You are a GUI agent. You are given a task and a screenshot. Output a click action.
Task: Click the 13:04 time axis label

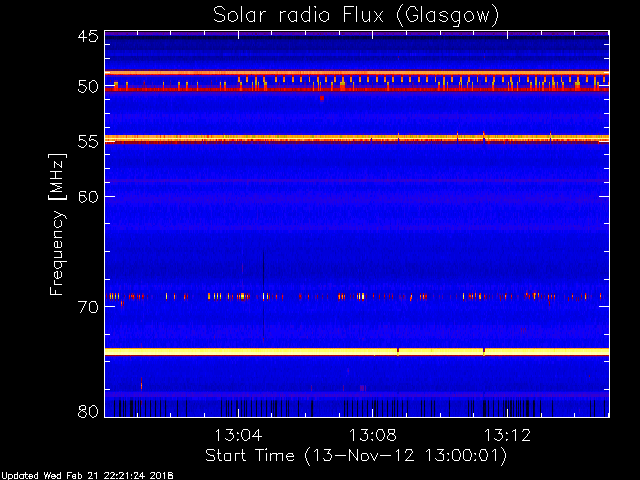[238, 435]
